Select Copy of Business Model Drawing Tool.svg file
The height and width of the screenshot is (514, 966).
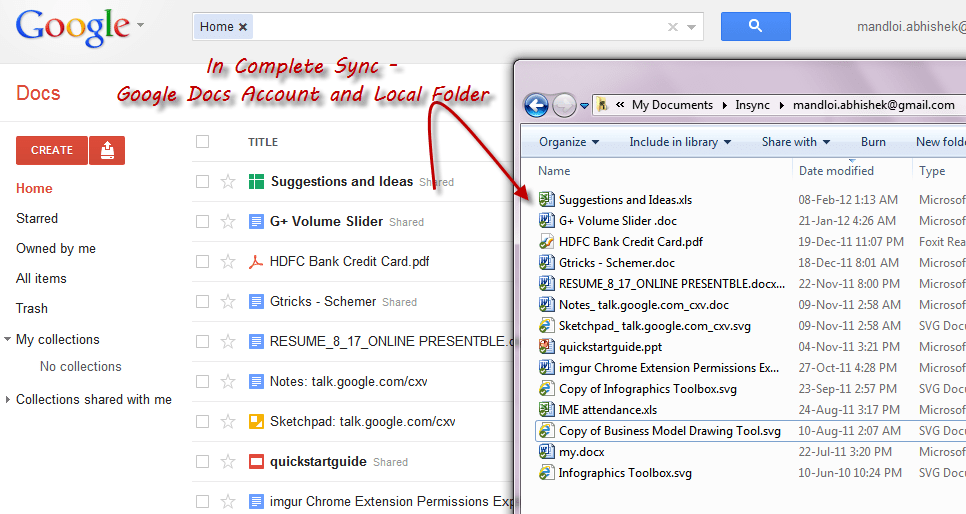click(670, 431)
